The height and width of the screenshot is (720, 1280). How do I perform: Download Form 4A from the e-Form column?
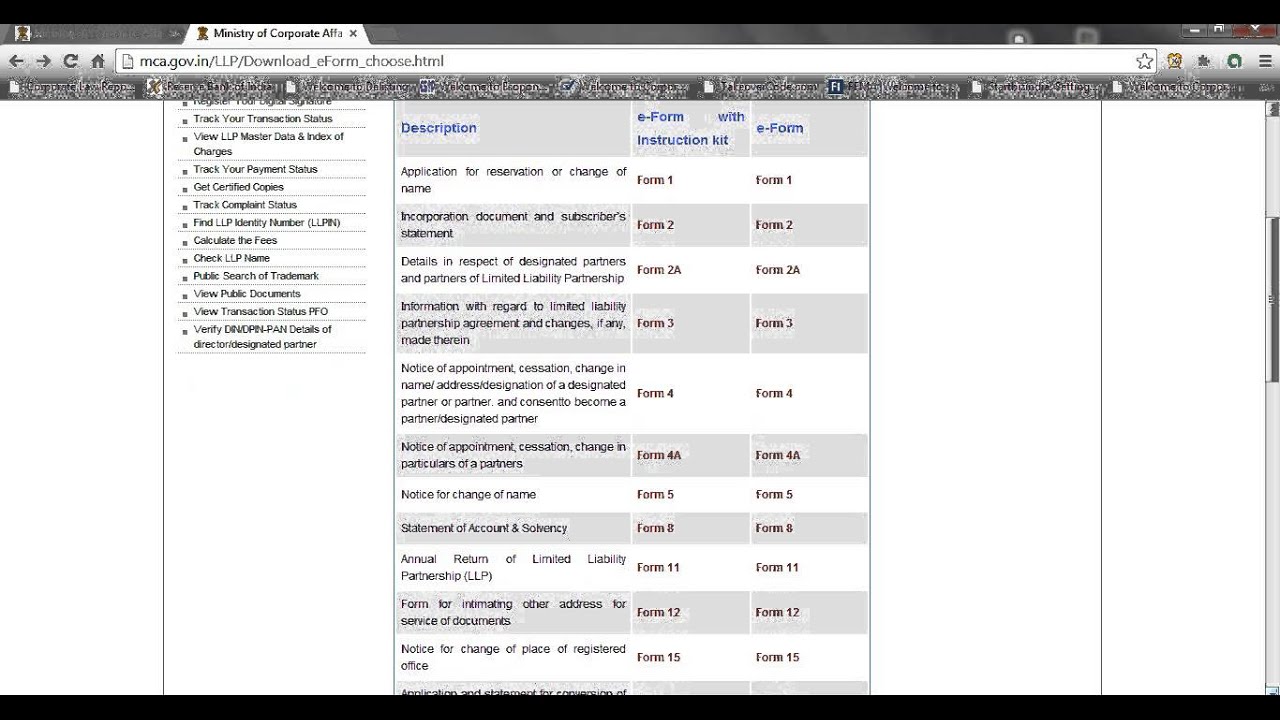pyautogui.click(x=778, y=455)
